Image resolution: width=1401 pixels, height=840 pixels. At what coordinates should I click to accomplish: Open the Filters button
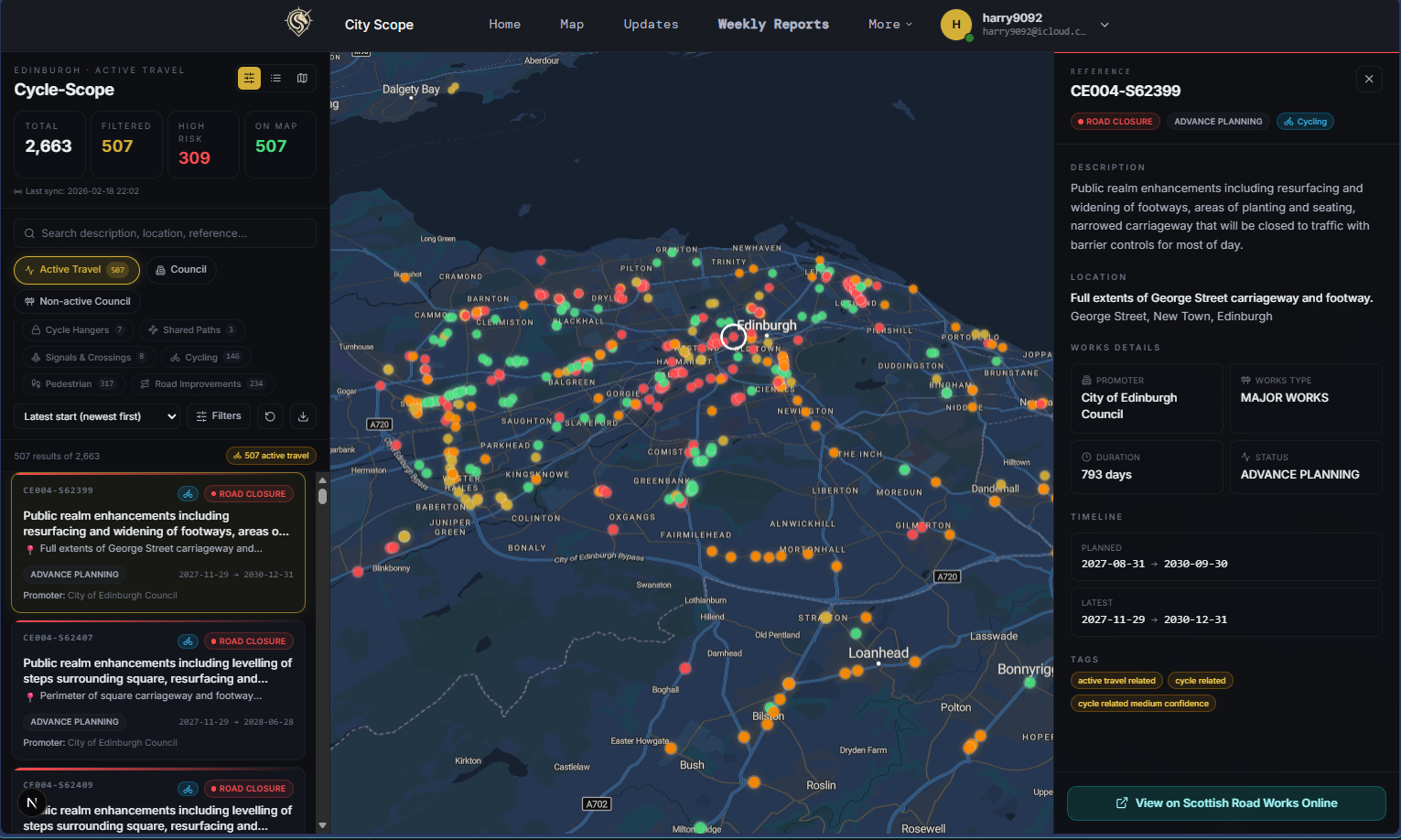[219, 416]
